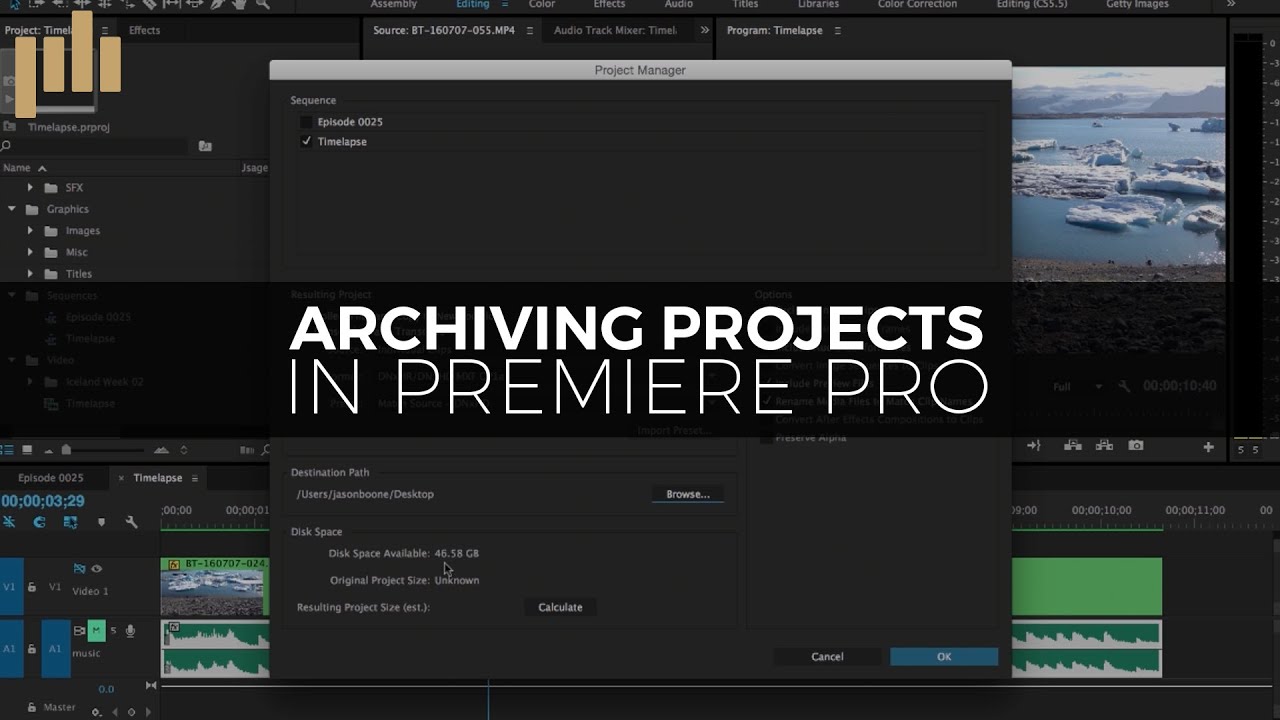Unmute the music track with M button
Viewport: 1280px width, 720px height.
click(x=96, y=631)
